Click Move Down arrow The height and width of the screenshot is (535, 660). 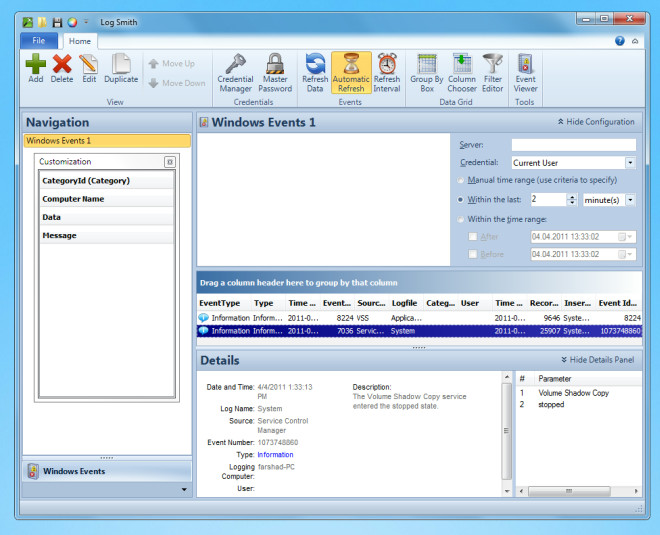pos(177,83)
